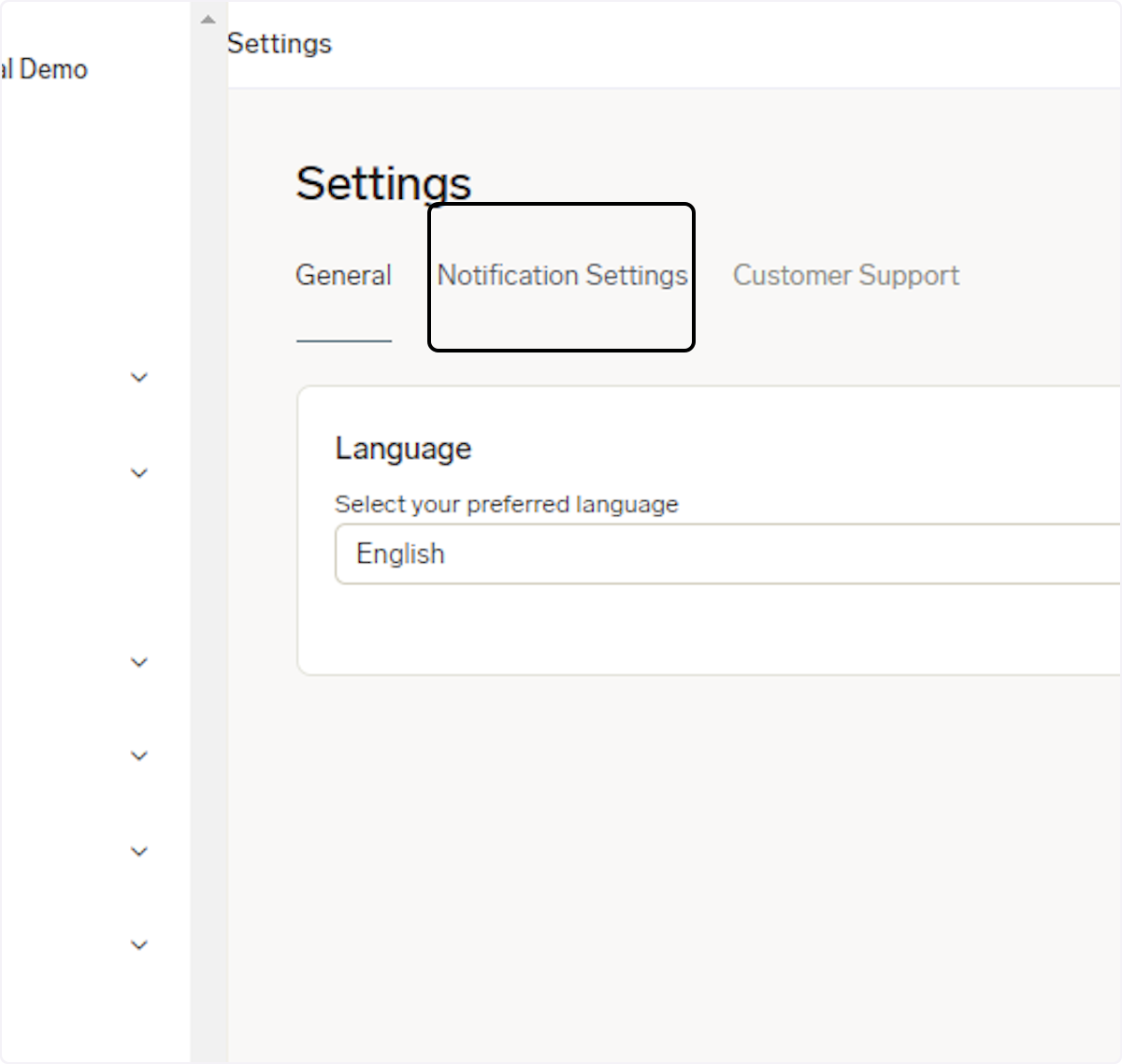Expand the fourth sidebar section chevron
The image size is (1122, 1064).
(x=138, y=755)
